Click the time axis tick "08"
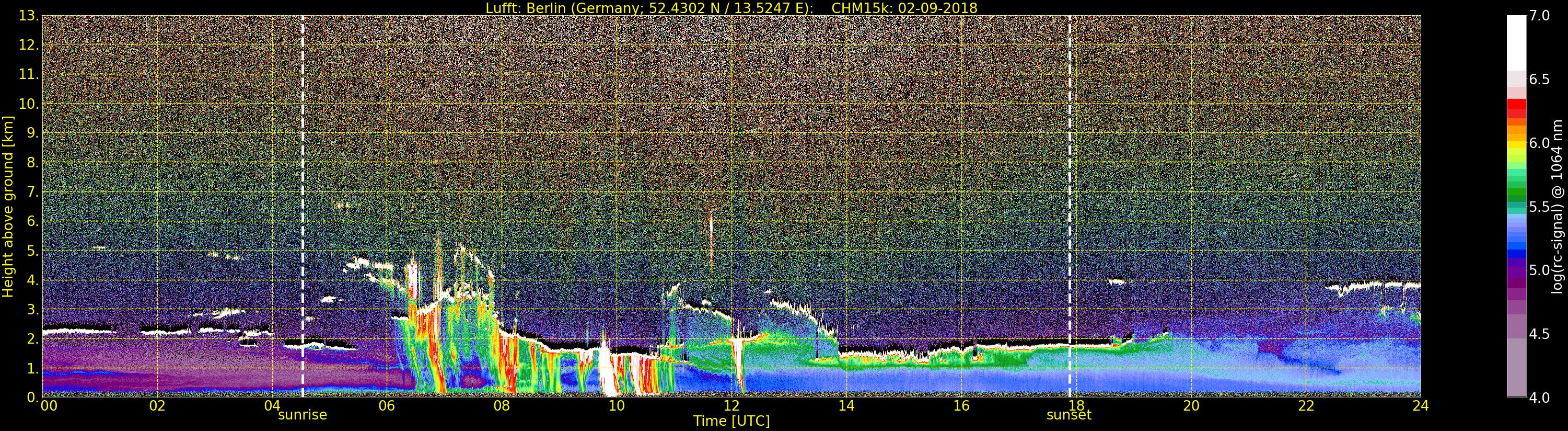Screen dimensions: 1568x431 [502, 406]
